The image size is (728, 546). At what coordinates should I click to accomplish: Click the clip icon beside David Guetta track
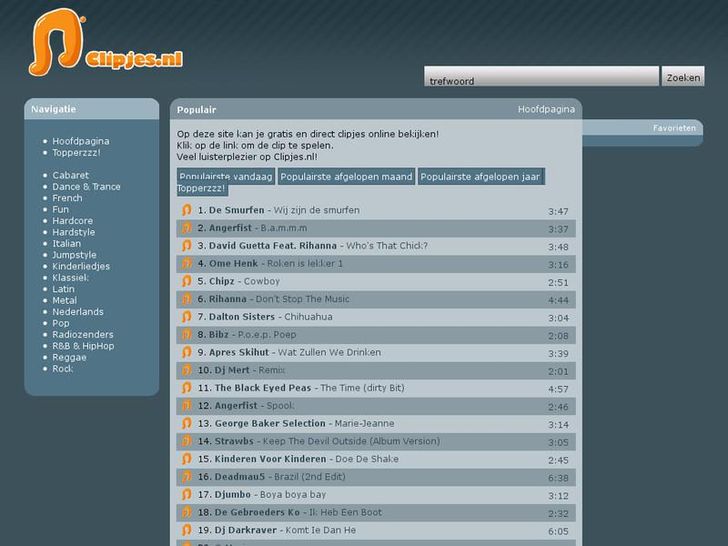(186, 246)
